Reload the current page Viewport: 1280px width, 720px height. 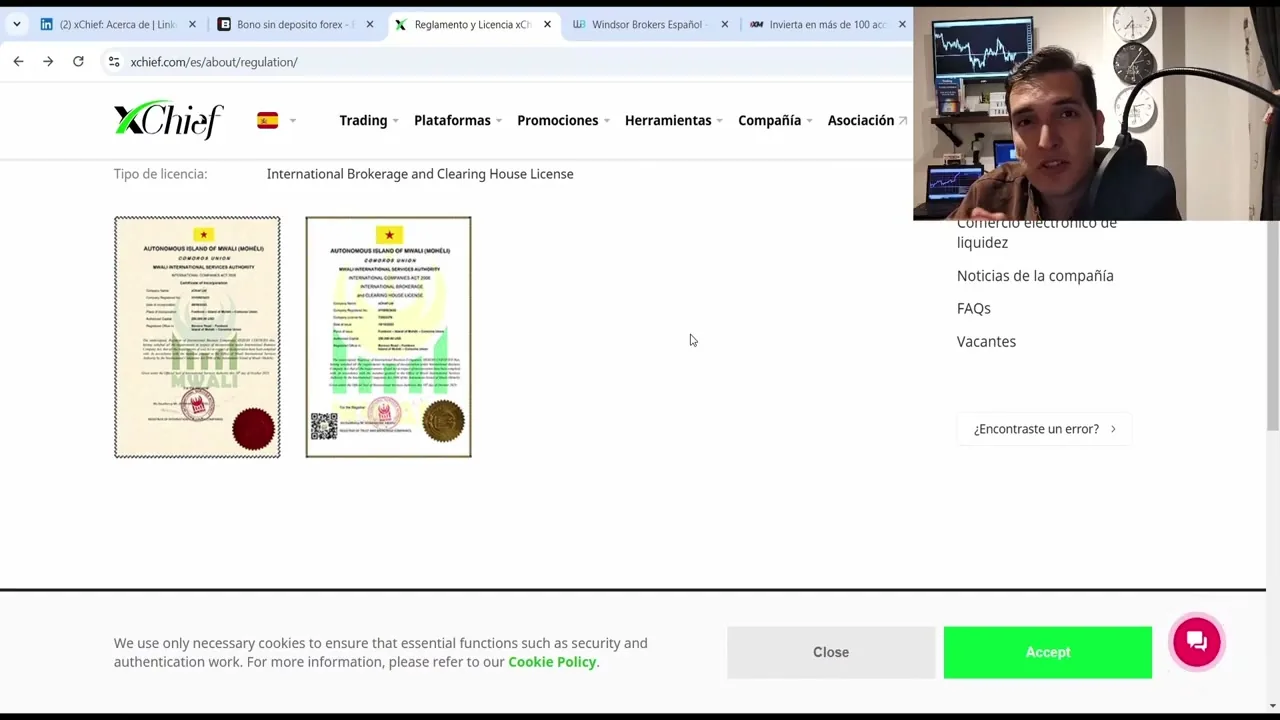coord(78,62)
